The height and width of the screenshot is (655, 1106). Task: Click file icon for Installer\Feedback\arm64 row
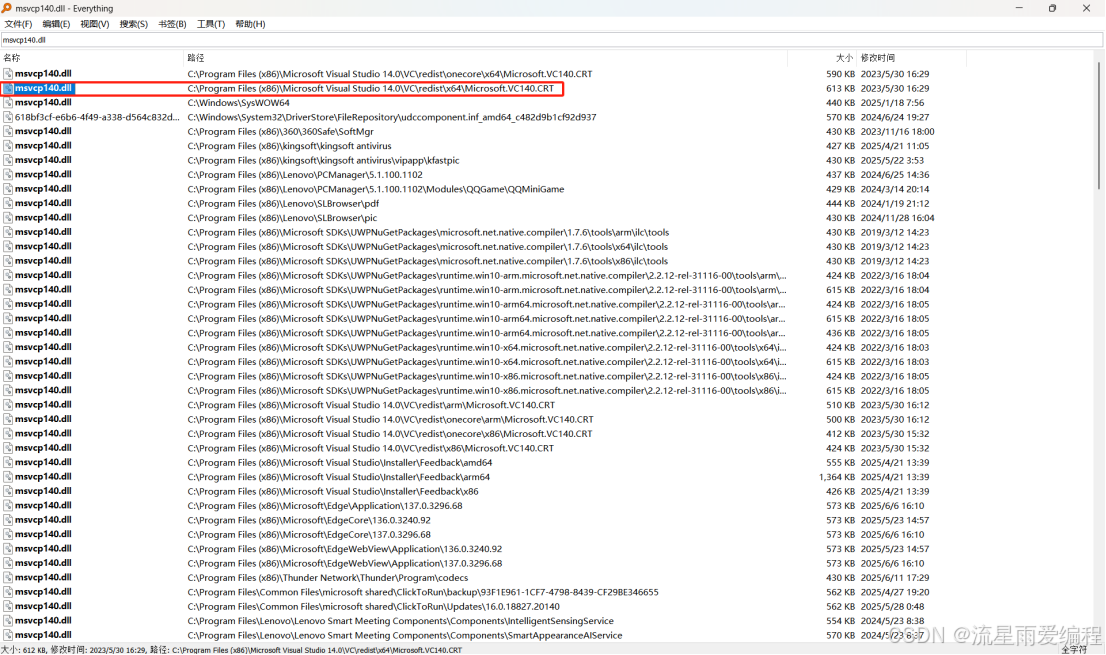[8, 477]
